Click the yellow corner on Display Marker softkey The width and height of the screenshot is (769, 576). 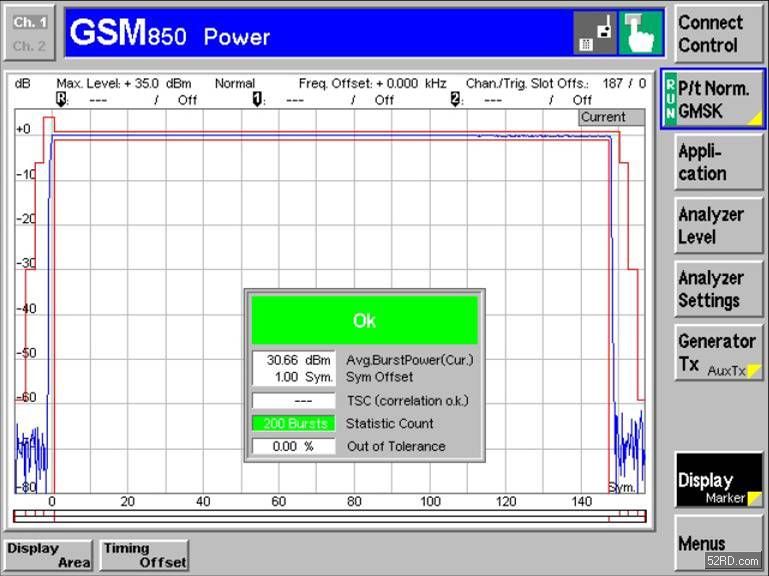pyautogui.click(x=754, y=498)
